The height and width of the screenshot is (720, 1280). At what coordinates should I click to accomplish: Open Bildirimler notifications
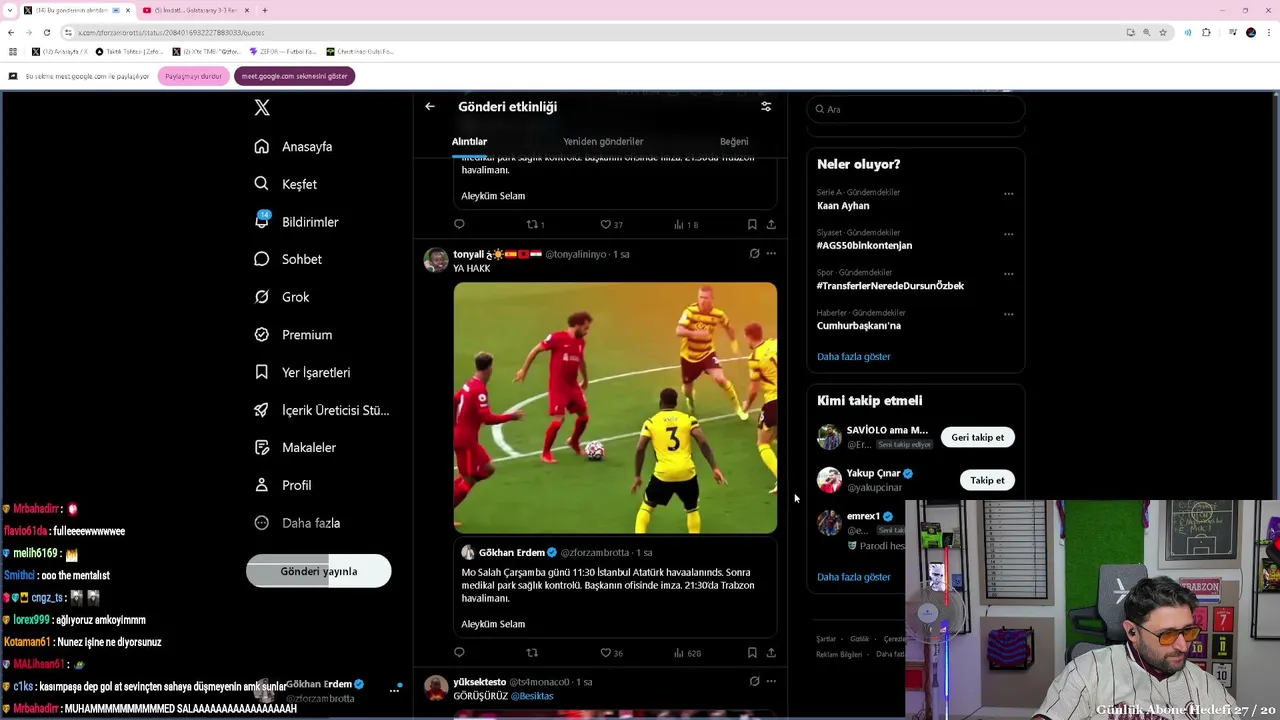[296, 222]
